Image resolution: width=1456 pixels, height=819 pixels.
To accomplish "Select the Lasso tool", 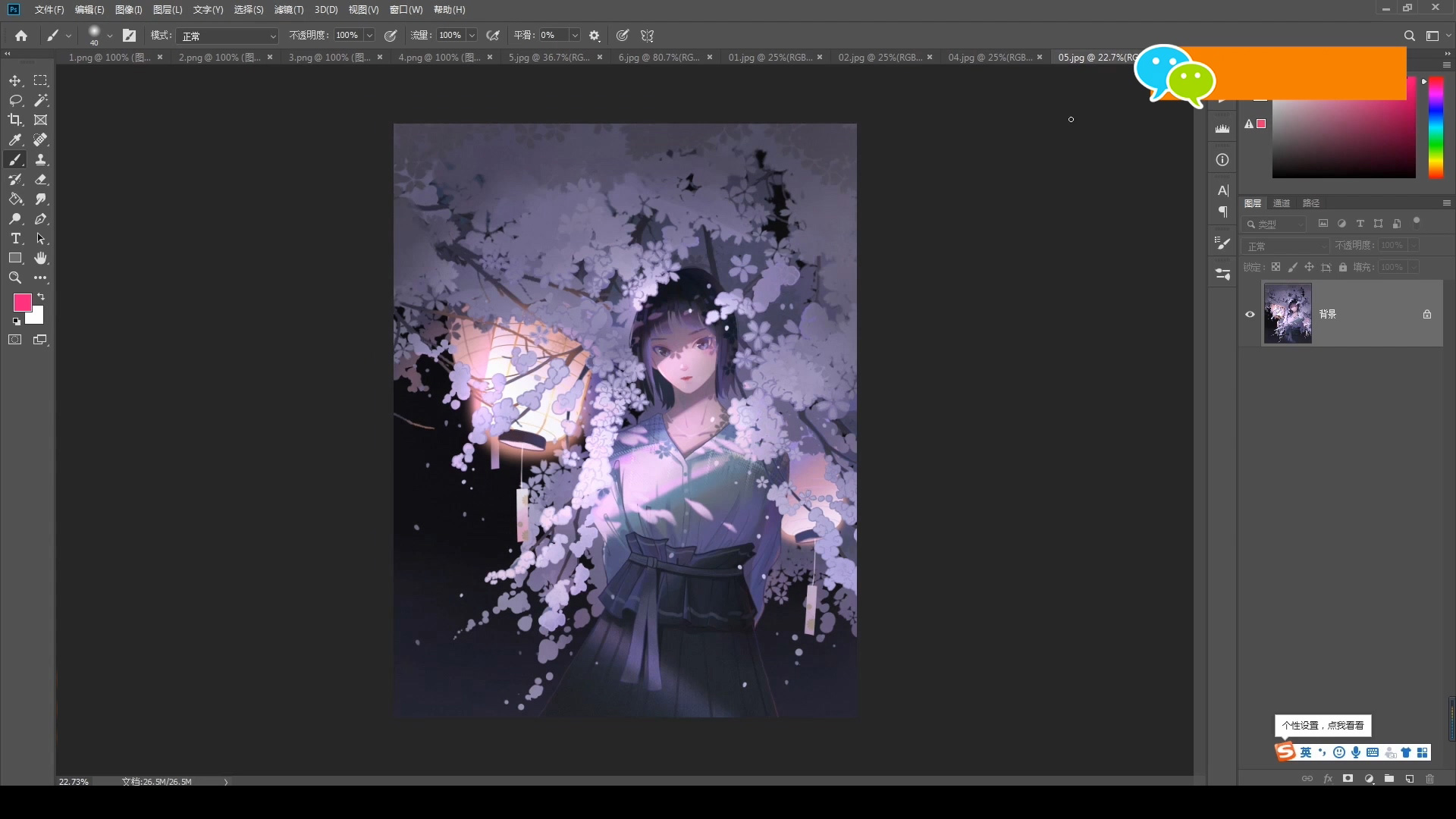I will coord(15,100).
